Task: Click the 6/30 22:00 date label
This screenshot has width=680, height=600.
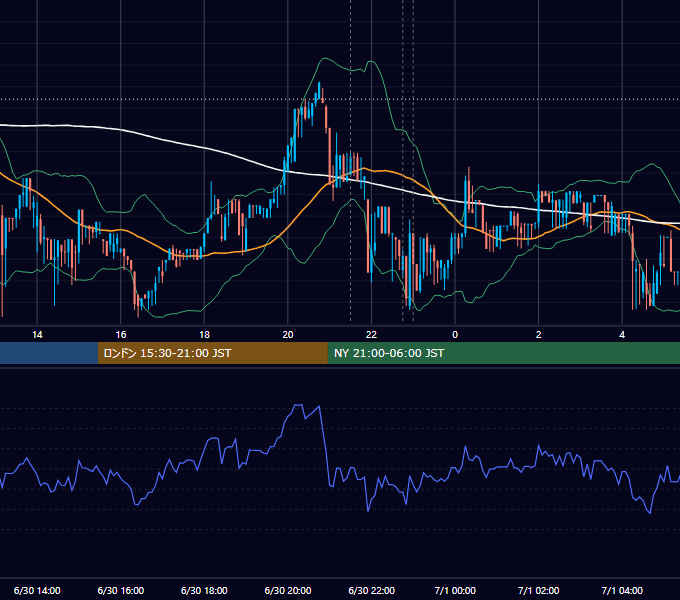Action: 372,590
